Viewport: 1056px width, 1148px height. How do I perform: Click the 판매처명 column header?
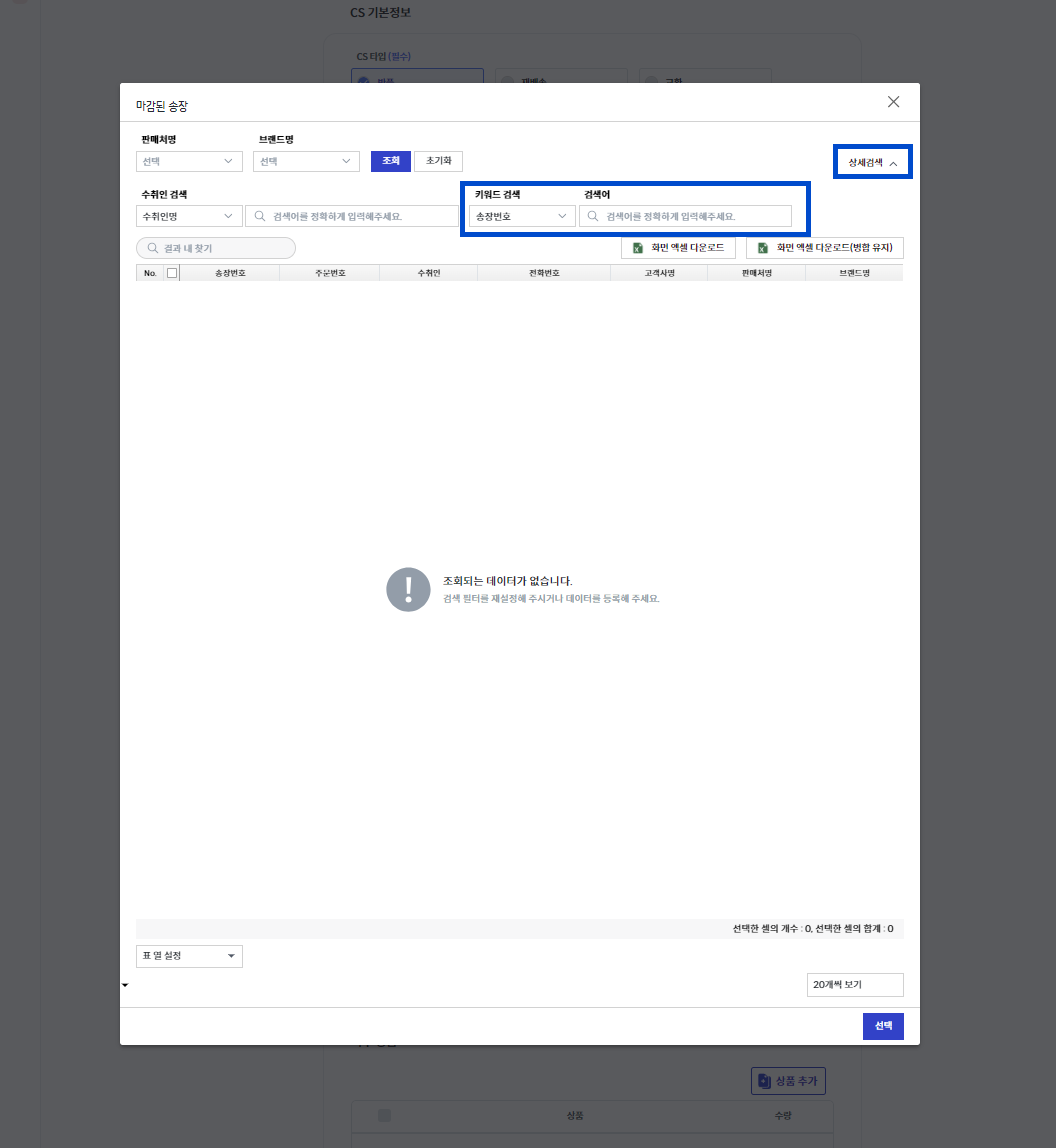click(756, 273)
